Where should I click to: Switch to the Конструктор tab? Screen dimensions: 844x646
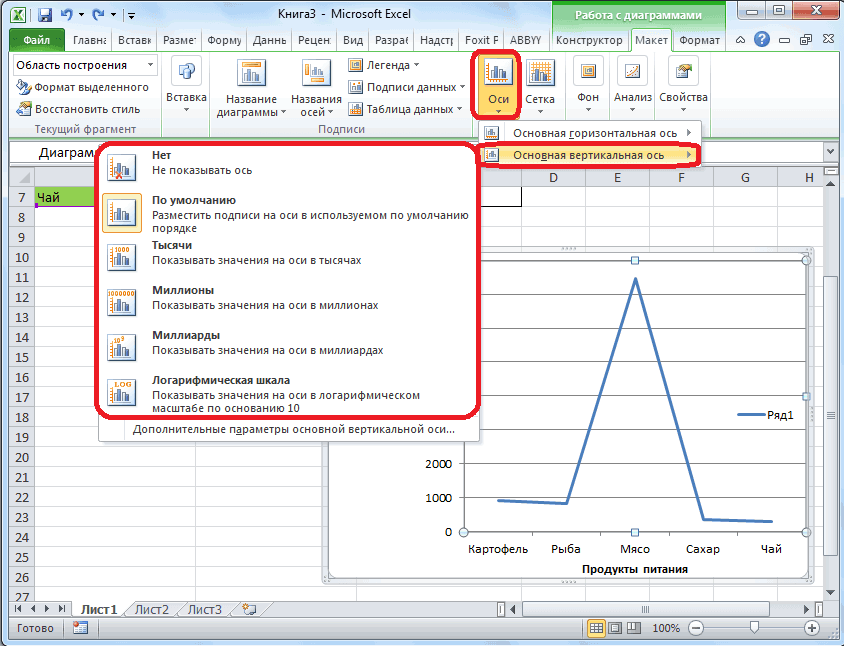tap(591, 40)
